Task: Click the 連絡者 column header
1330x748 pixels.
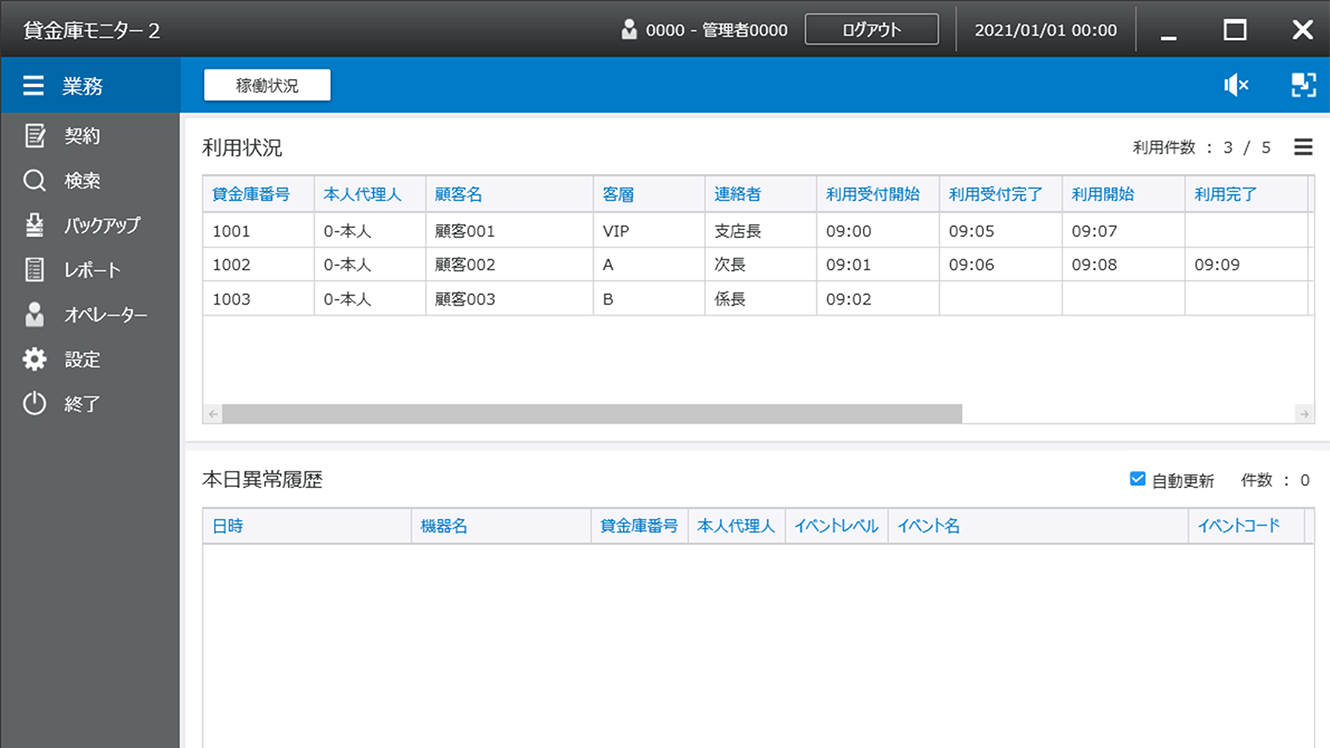Action: tap(760, 194)
